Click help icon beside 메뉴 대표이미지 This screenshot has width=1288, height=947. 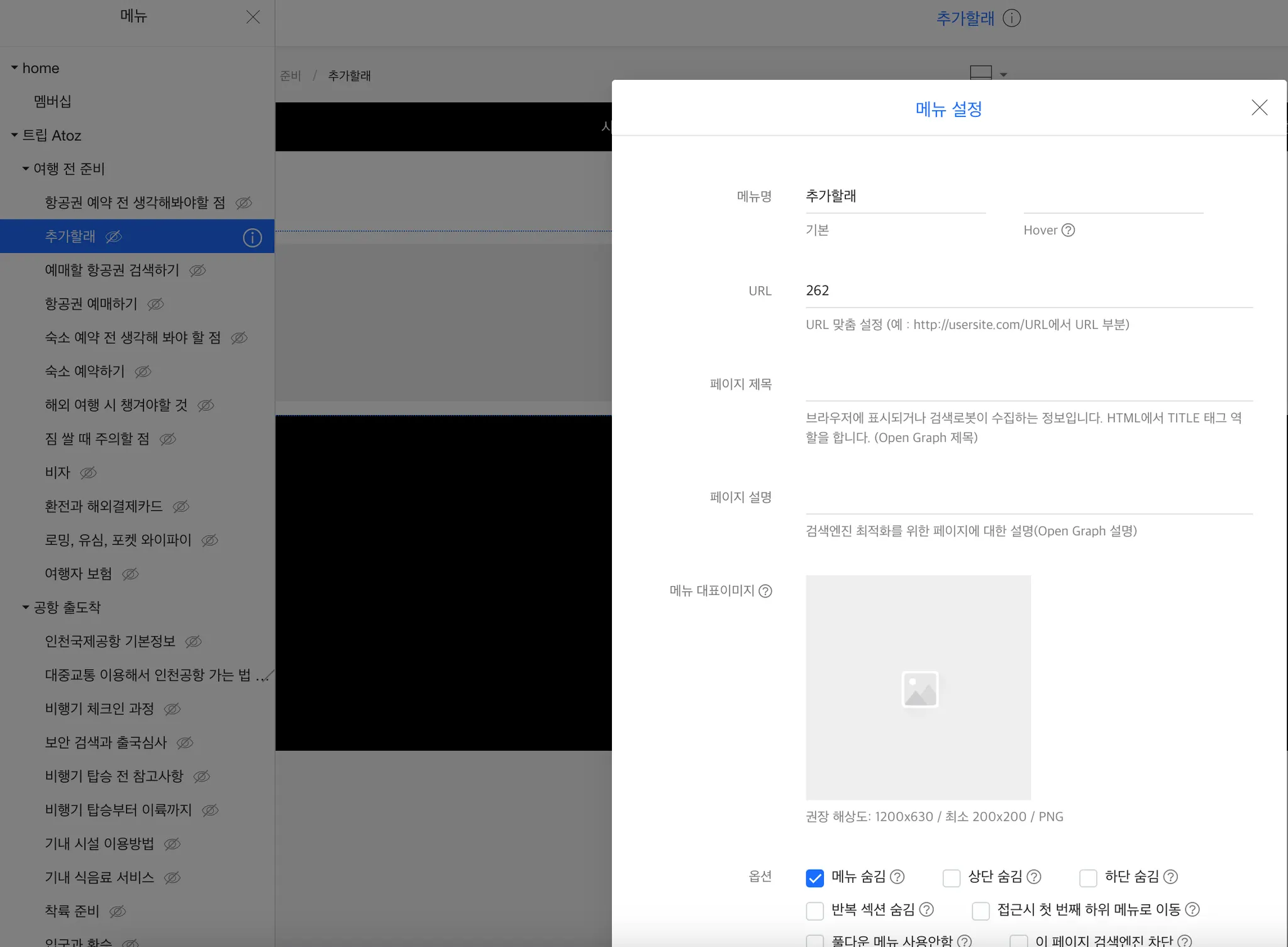tap(765, 591)
